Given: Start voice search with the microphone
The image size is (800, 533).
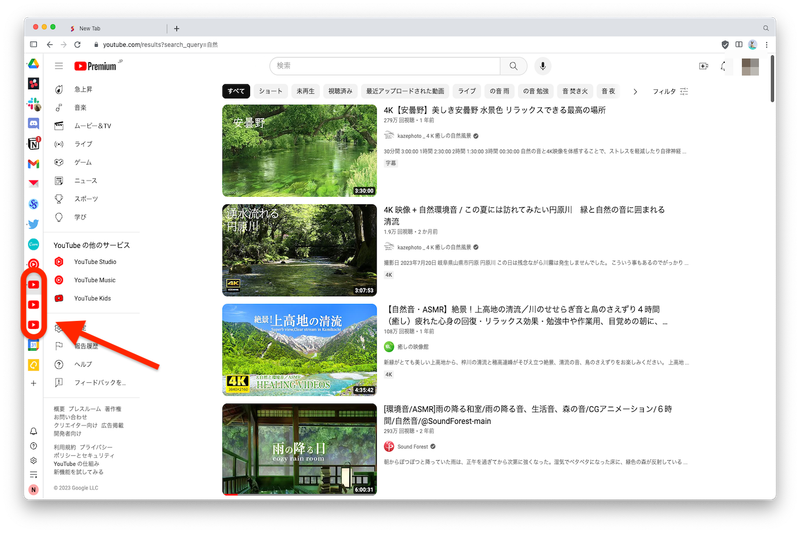Looking at the screenshot, I should coord(543,66).
